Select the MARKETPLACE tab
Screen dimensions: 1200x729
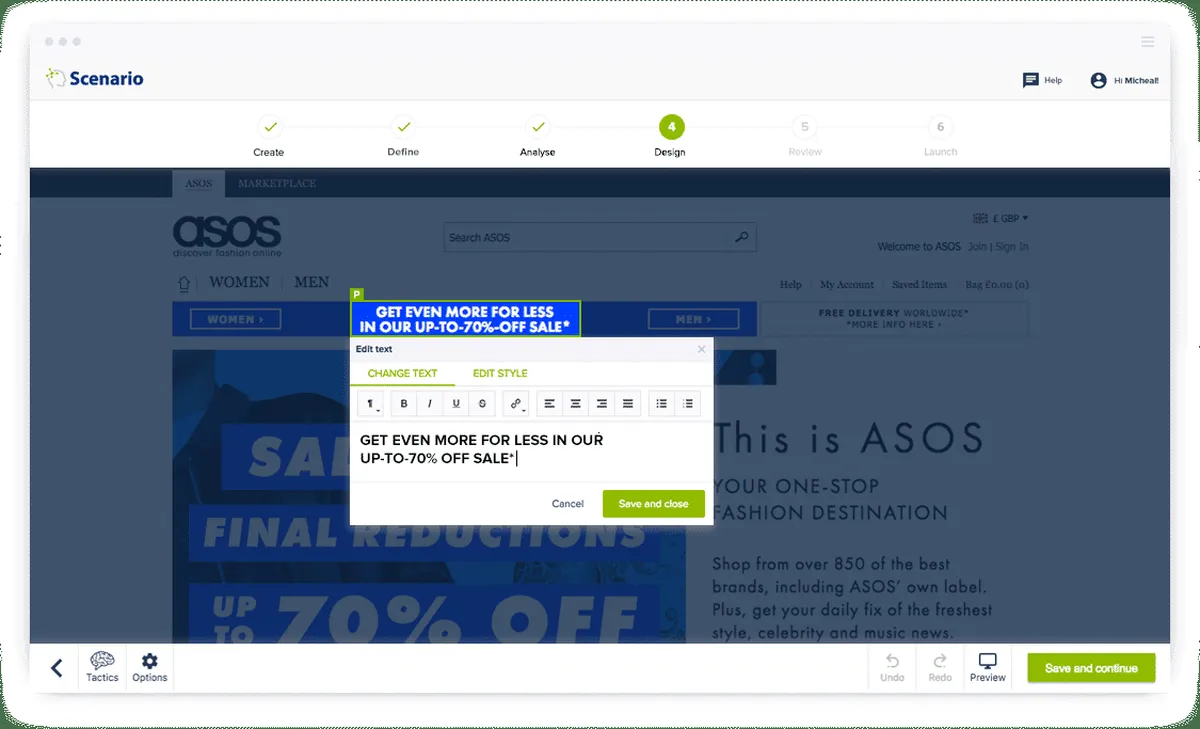pyautogui.click(x=277, y=184)
